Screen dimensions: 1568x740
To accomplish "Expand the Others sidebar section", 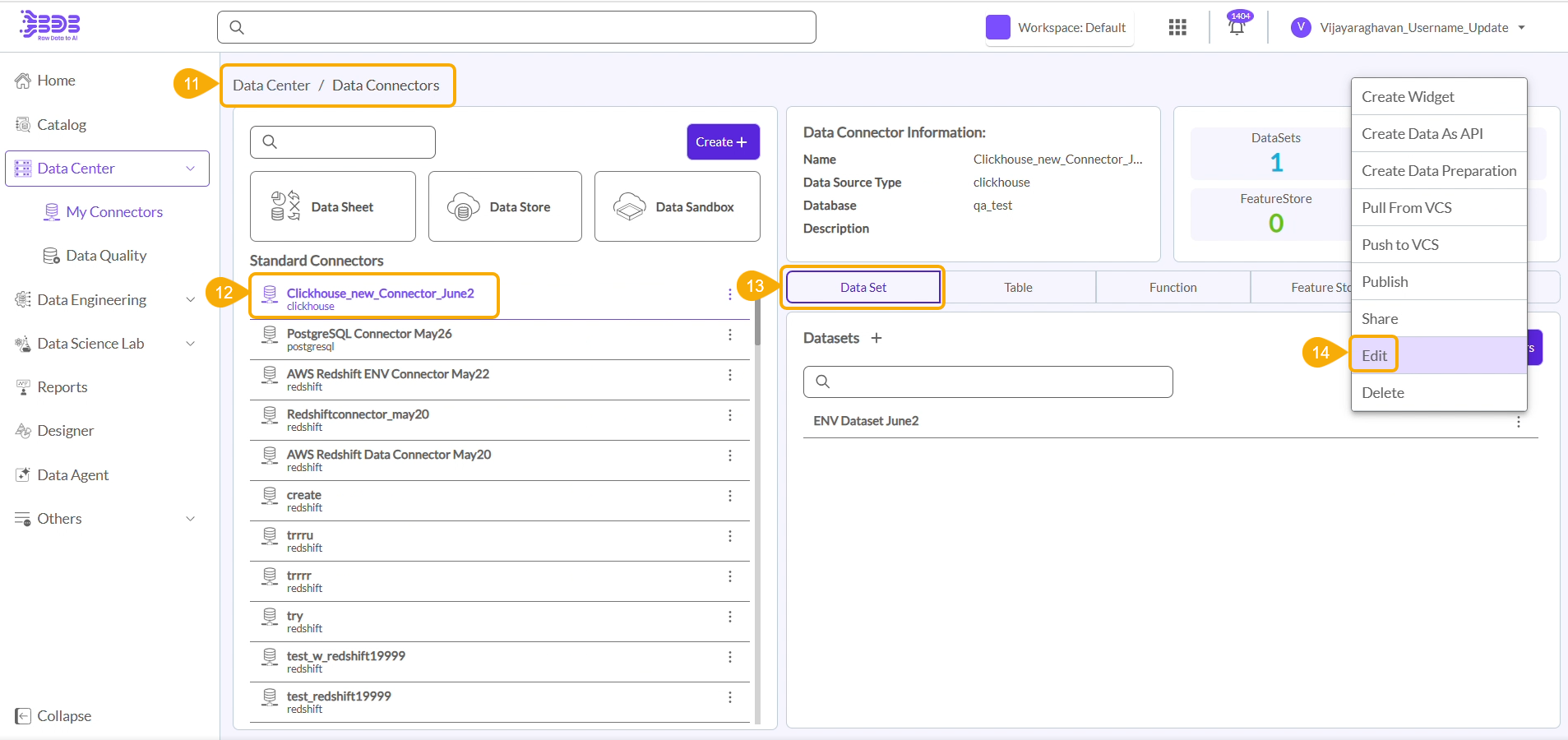I will pos(190,519).
